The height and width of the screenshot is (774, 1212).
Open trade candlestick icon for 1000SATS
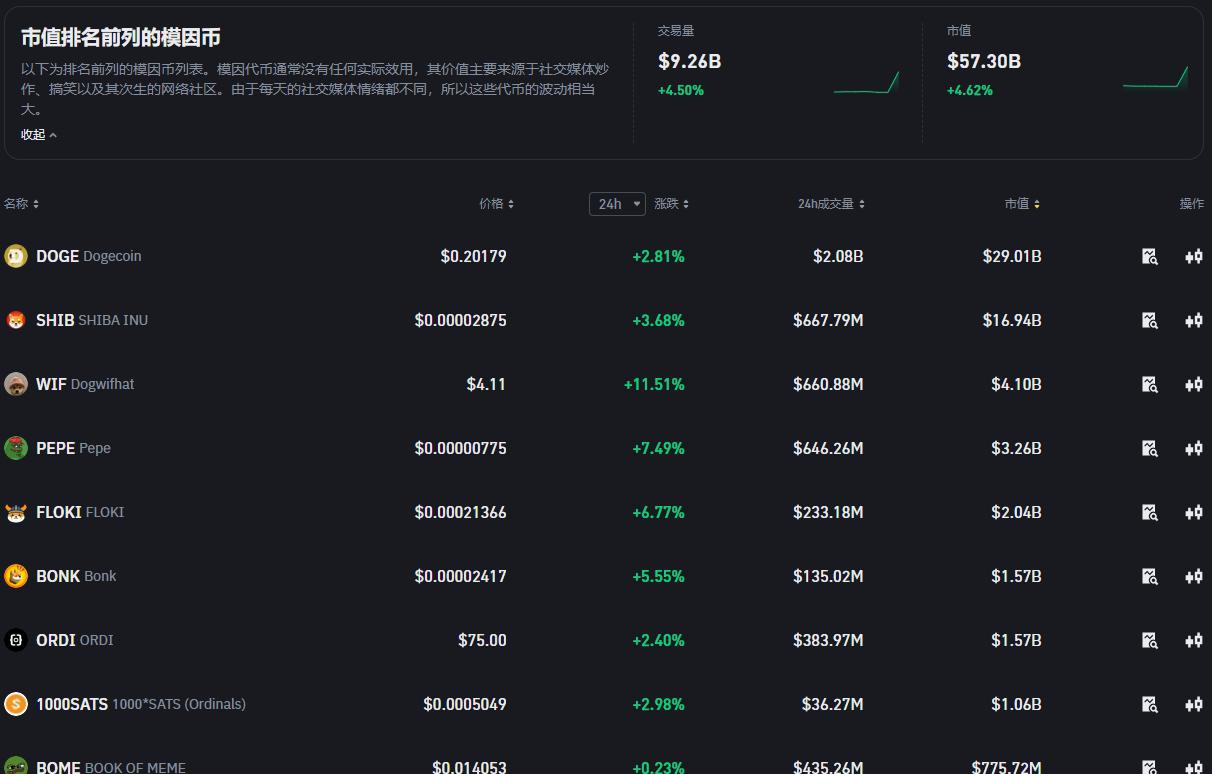click(1193, 704)
